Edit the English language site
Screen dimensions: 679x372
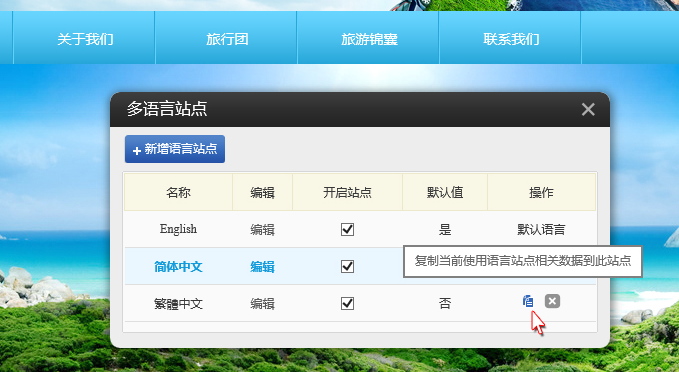coord(262,230)
